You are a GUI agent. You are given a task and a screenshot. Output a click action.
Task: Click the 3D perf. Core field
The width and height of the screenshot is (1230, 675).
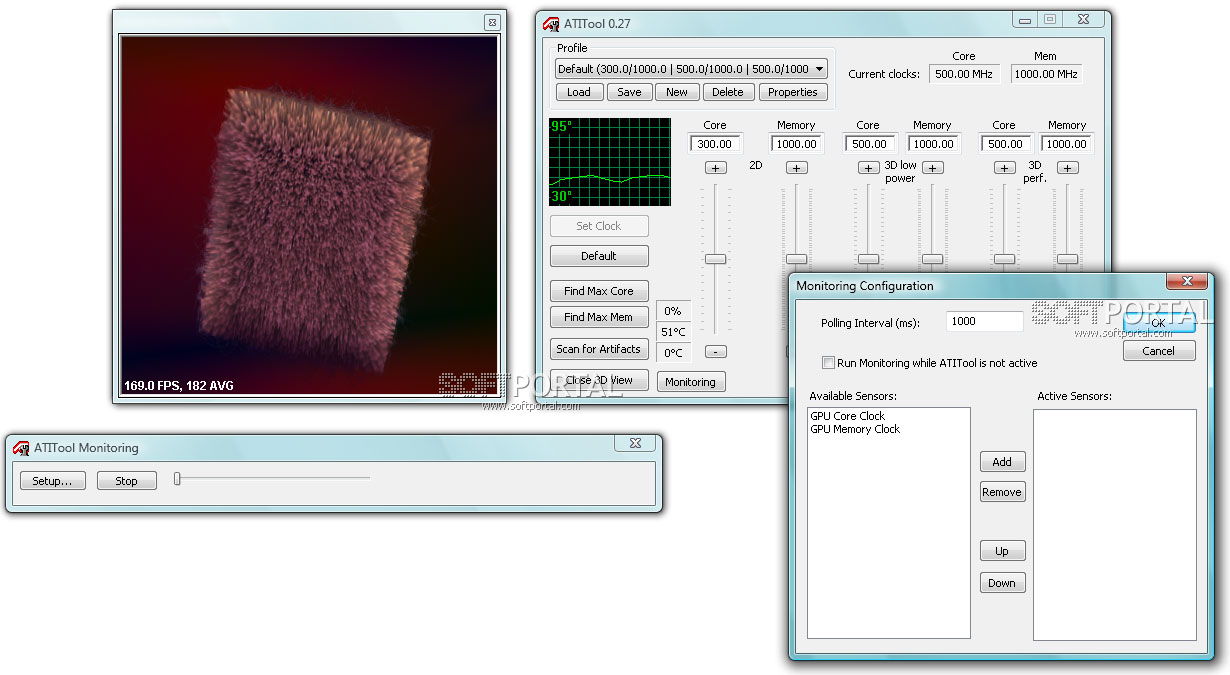1004,144
